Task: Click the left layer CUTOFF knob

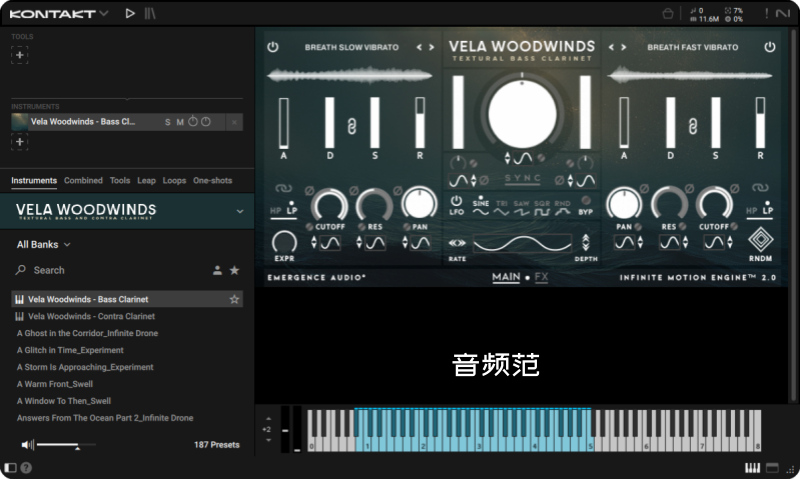Action: click(x=330, y=204)
